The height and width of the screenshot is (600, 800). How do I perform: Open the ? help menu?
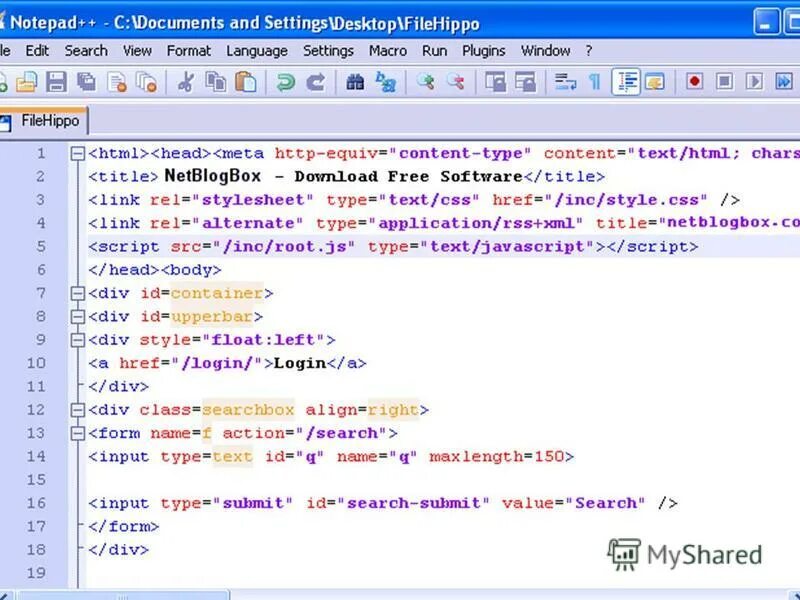(x=589, y=51)
